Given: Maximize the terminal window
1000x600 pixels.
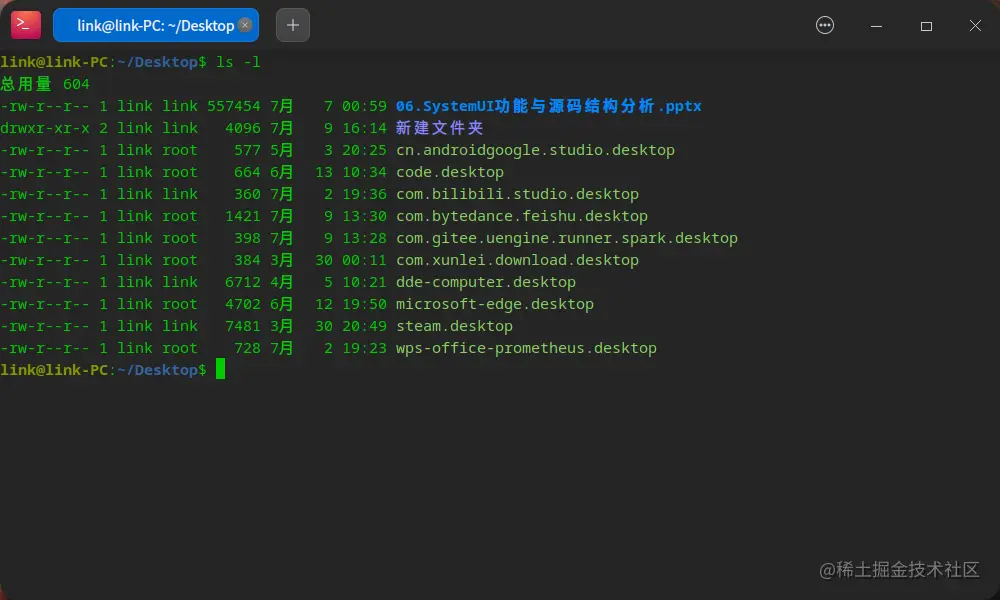Looking at the screenshot, I should click(926, 26).
